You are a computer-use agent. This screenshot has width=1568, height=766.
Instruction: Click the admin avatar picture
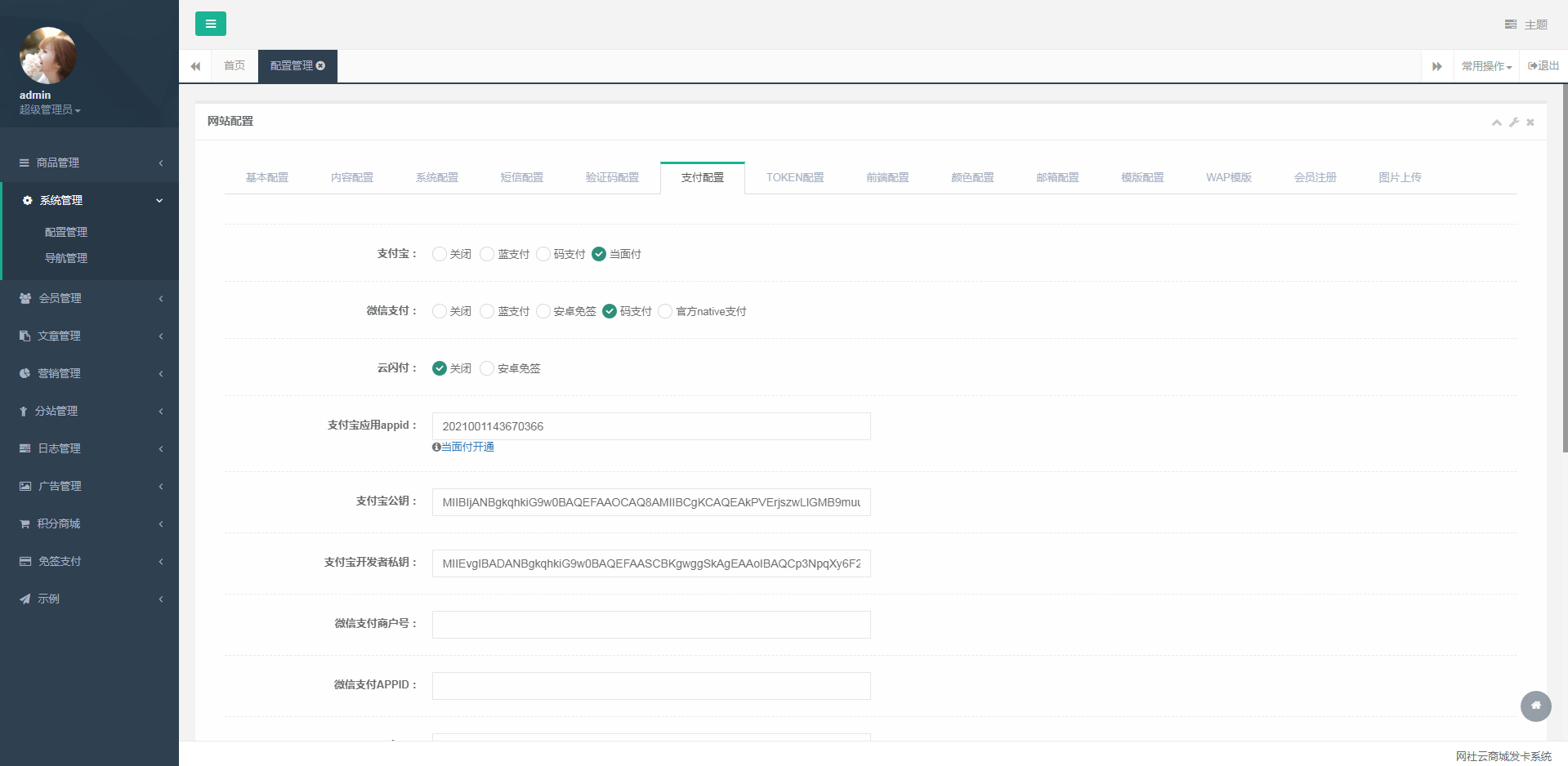coord(47,56)
